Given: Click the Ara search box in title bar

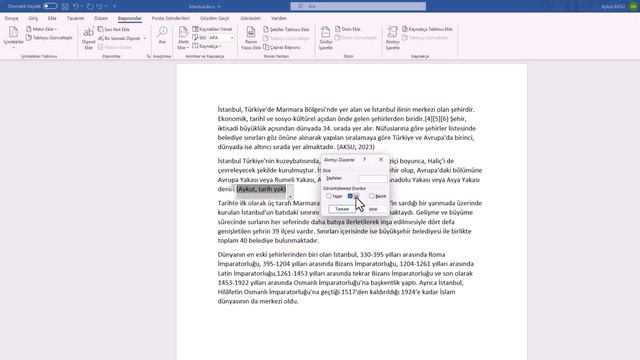Looking at the screenshot, I should click(358, 6).
